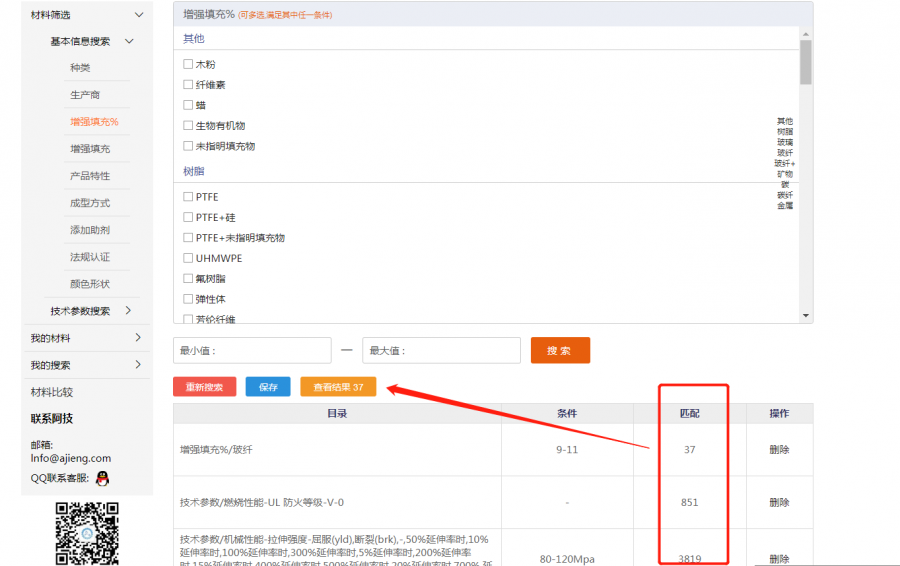Click the red 重新搜索 button
Screen dimensions: 900x566
coord(204,387)
